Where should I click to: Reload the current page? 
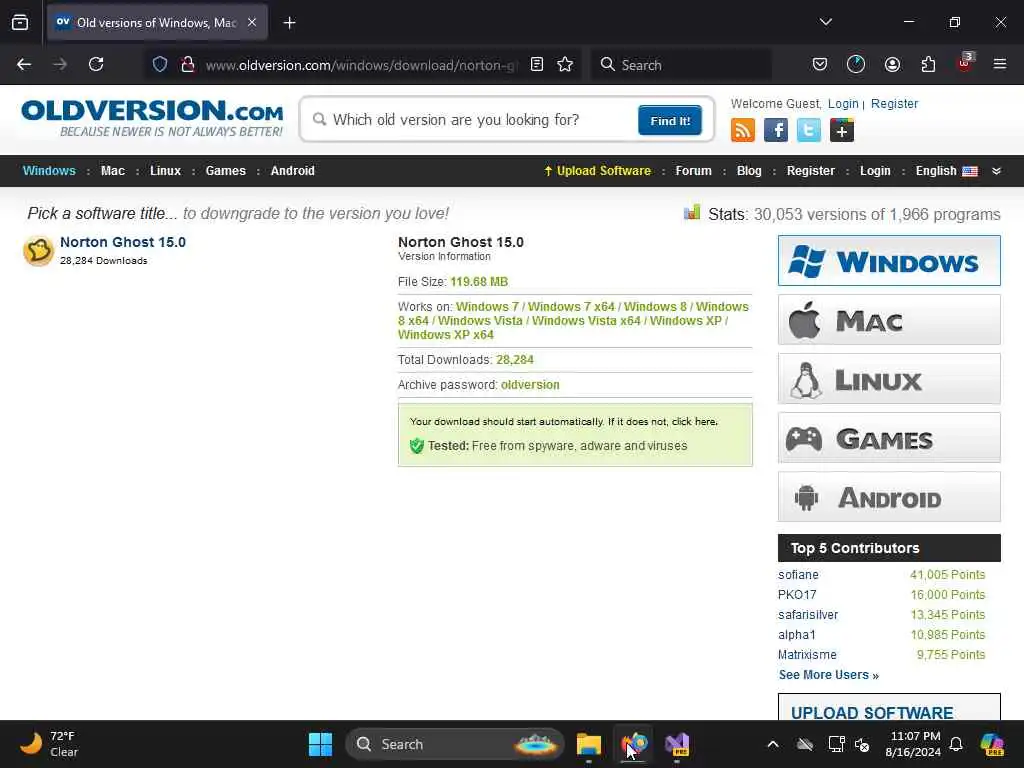click(x=96, y=64)
